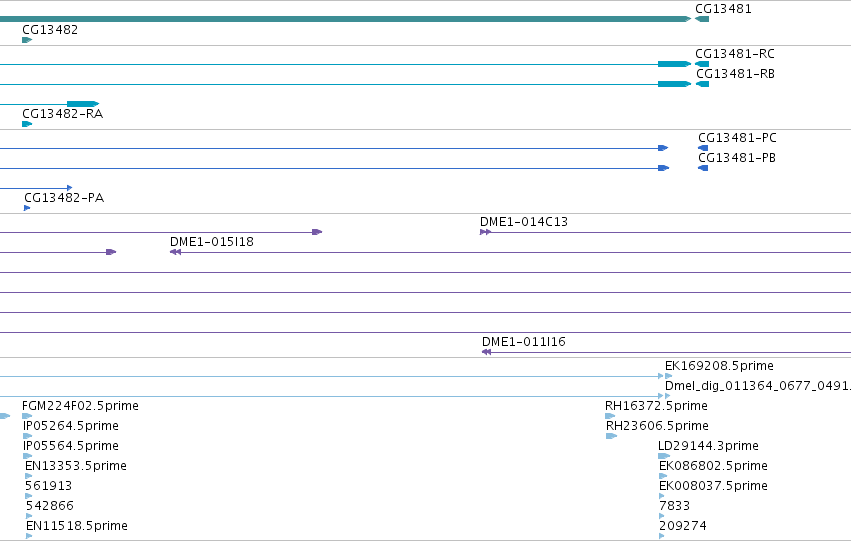The height and width of the screenshot is (541, 851).
Task: Select the RH23606.5prime arrow glyph
Action: [x=612, y=436]
